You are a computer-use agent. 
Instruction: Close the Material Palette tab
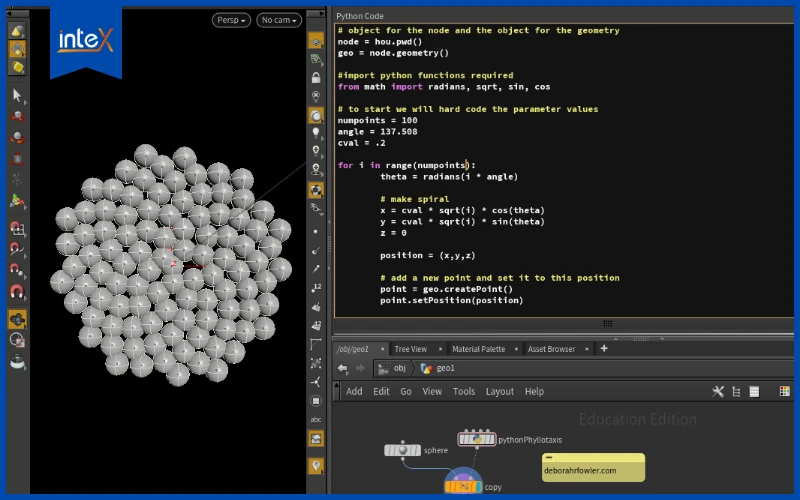click(x=516, y=349)
